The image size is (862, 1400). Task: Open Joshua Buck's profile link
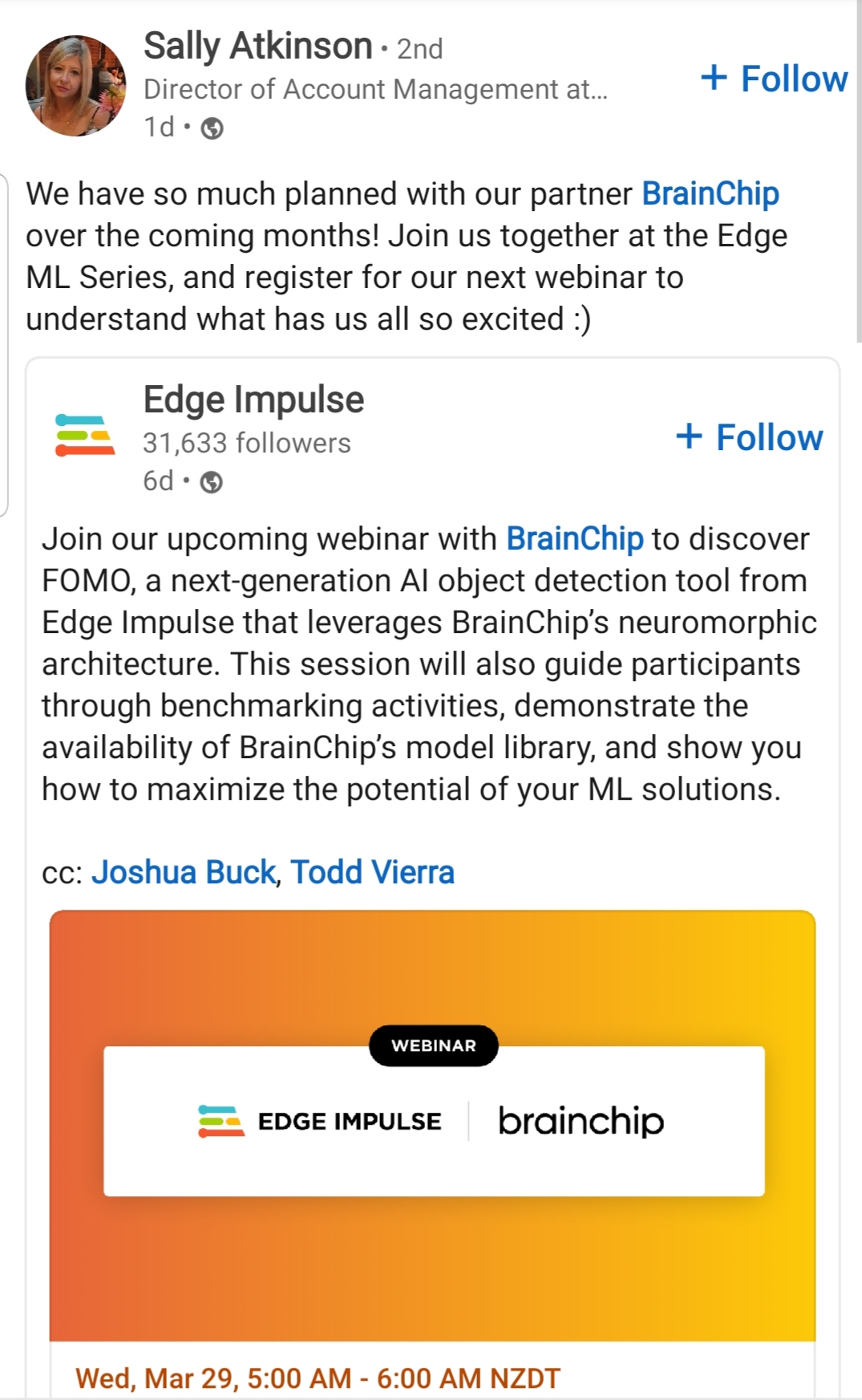point(184,872)
